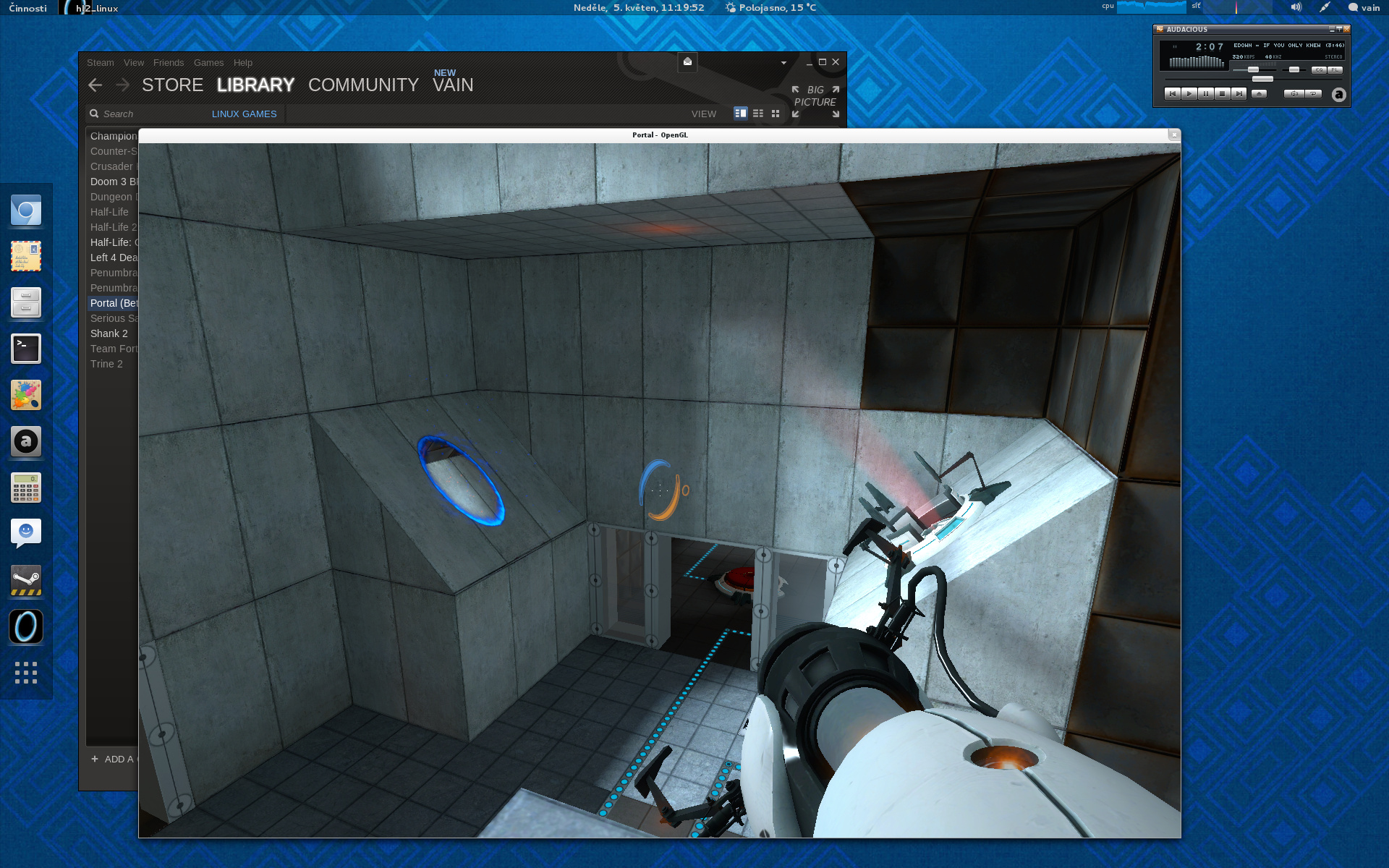Open the Help menu in Steam
This screenshot has width=1389, height=868.
243,63
